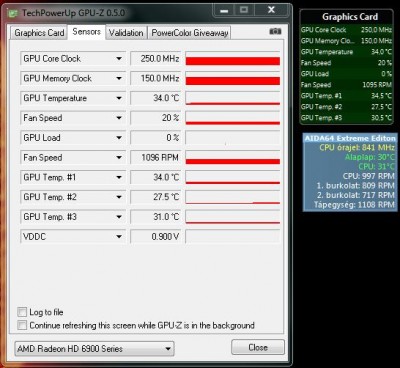Click the Alaplap 30°C line in AIDA64
The height and width of the screenshot is (368, 400).
click(x=370, y=157)
